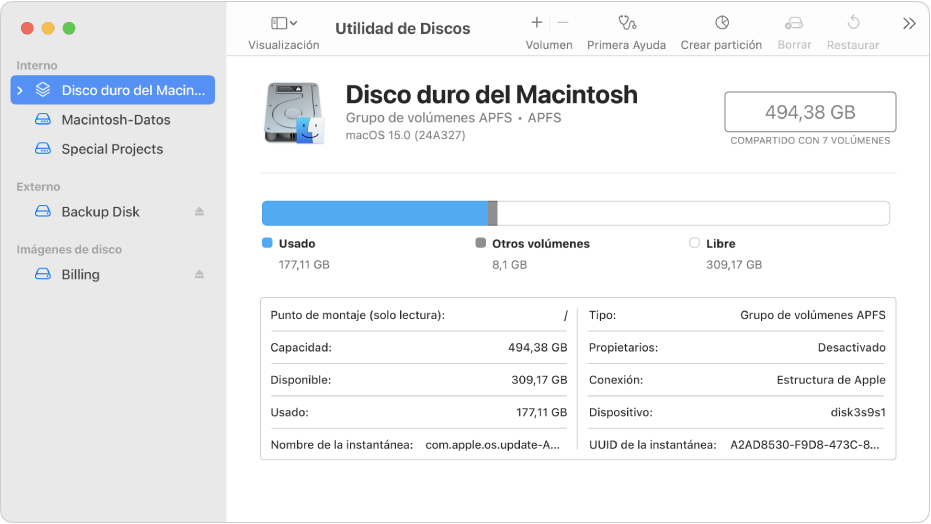Click the blue Usado legend swatch
This screenshot has width=931, height=524.
click(267, 243)
